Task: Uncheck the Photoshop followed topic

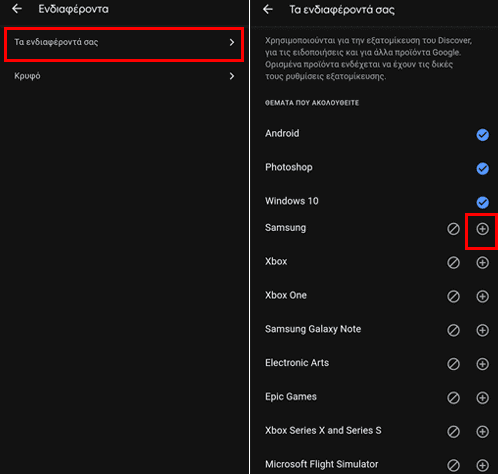Action: [482, 168]
